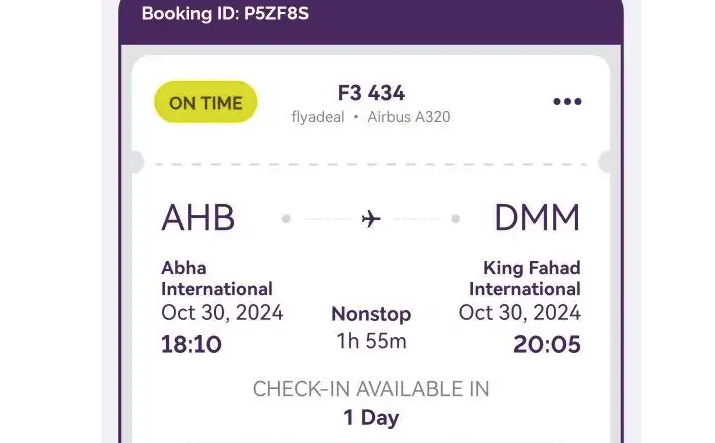This screenshot has height=443, width=715.
Task: Click the Abha International airport name
Action: click(217, 278)
